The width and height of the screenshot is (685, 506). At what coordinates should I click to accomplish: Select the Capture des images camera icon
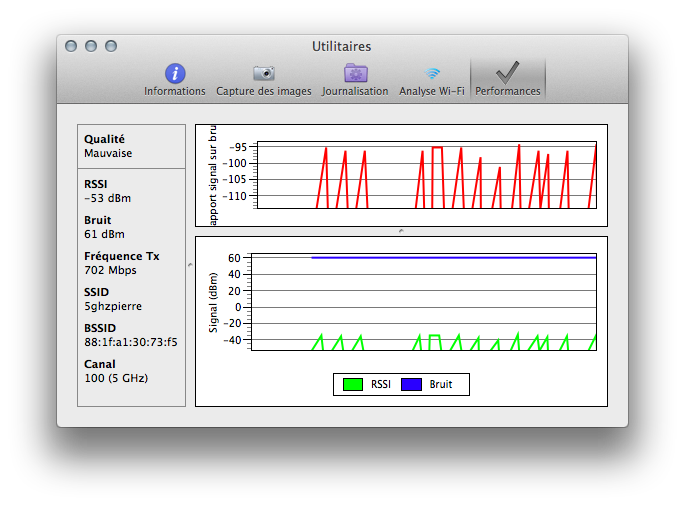(x=264, y=74)
